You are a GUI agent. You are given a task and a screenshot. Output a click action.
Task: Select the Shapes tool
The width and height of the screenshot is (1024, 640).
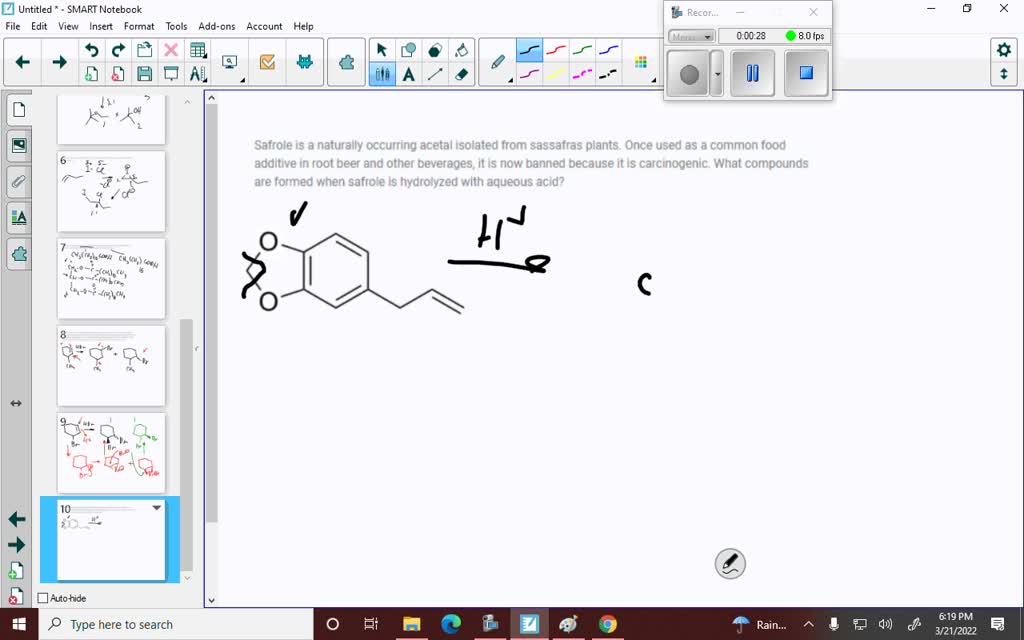tap(408, 48)
